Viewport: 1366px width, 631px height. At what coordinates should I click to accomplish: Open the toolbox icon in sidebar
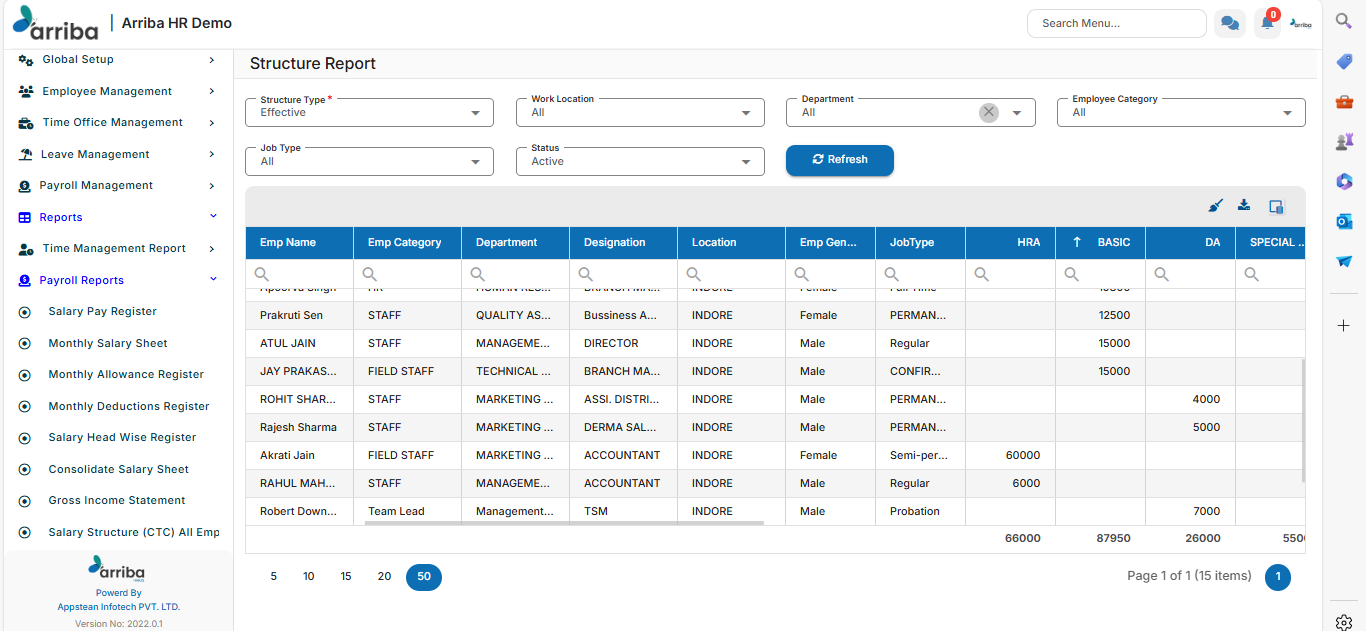(1344, 102)
